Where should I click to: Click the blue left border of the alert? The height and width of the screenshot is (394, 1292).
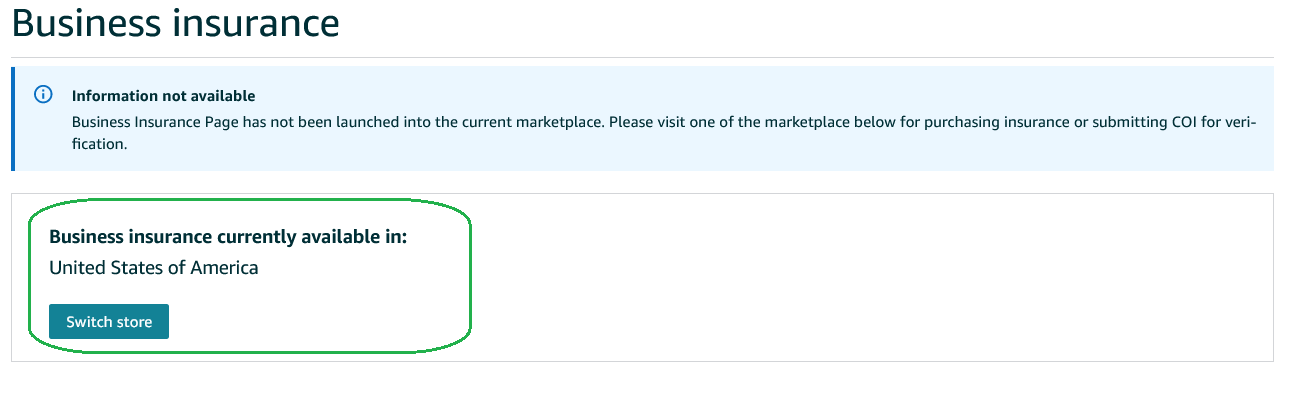[x=13, y=119]
